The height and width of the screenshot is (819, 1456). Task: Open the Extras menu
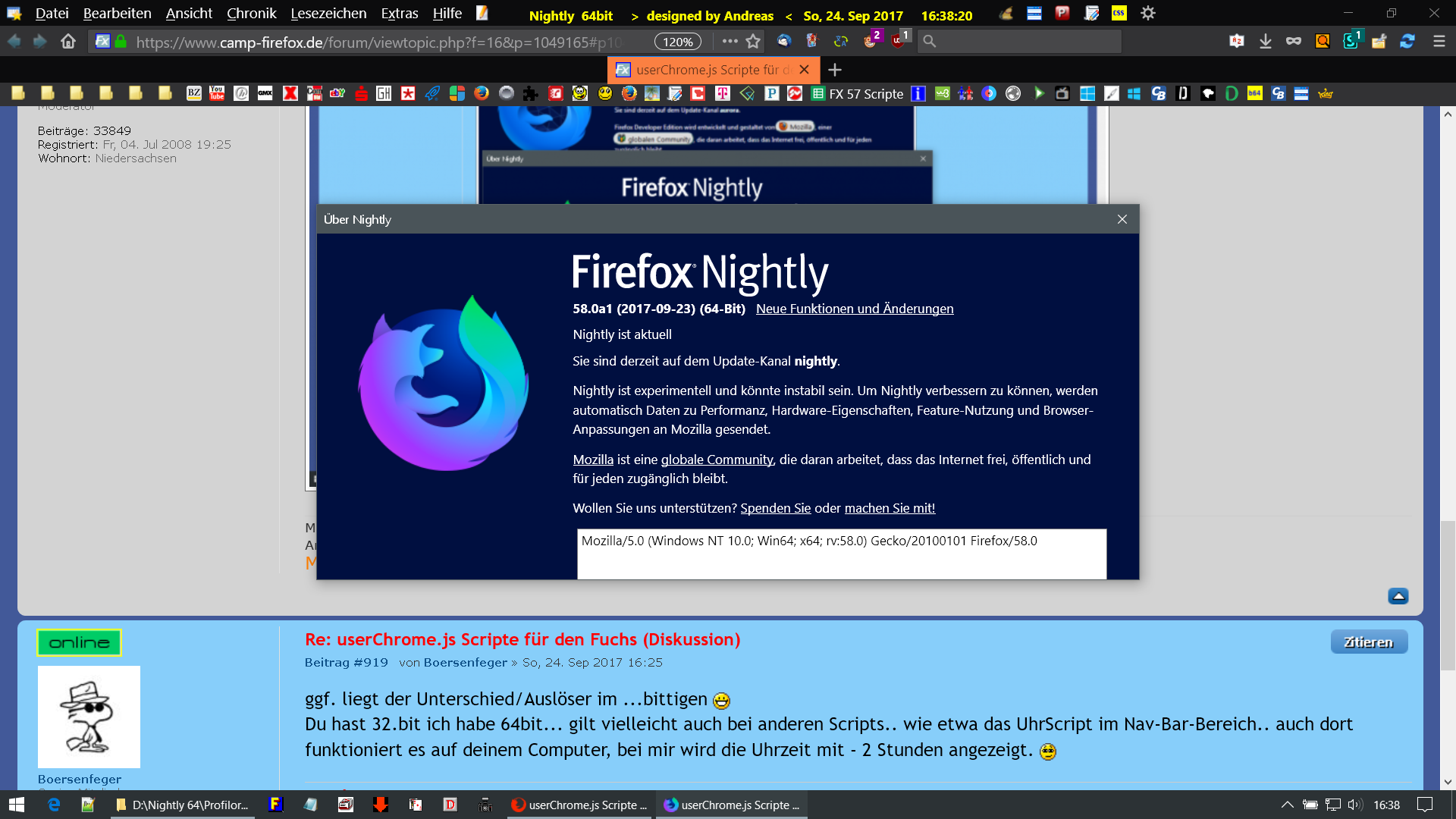click(400, 14)
